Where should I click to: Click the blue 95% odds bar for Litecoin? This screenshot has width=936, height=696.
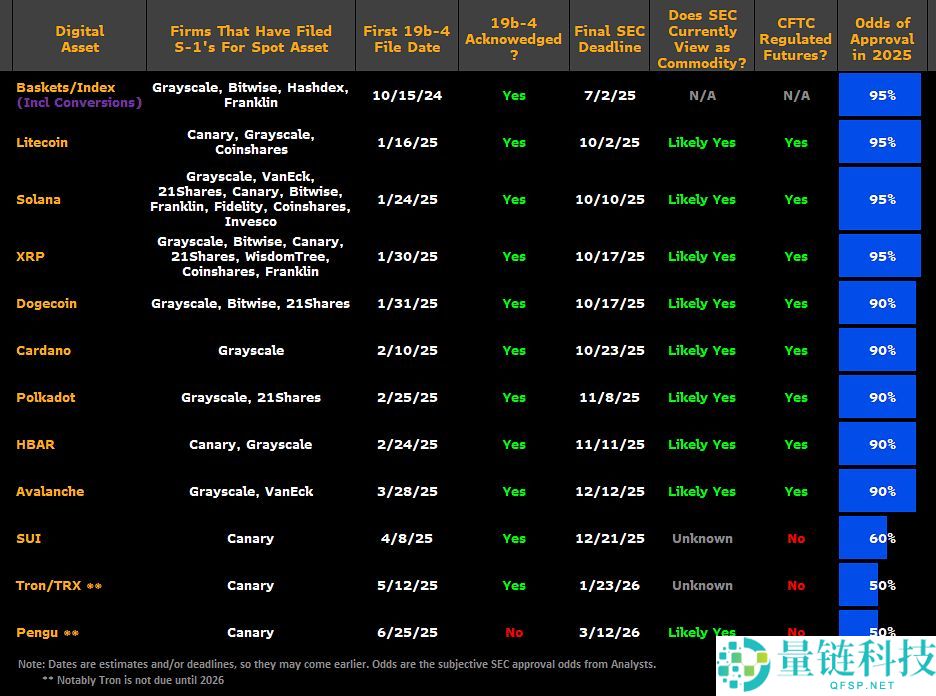(879, 142)
